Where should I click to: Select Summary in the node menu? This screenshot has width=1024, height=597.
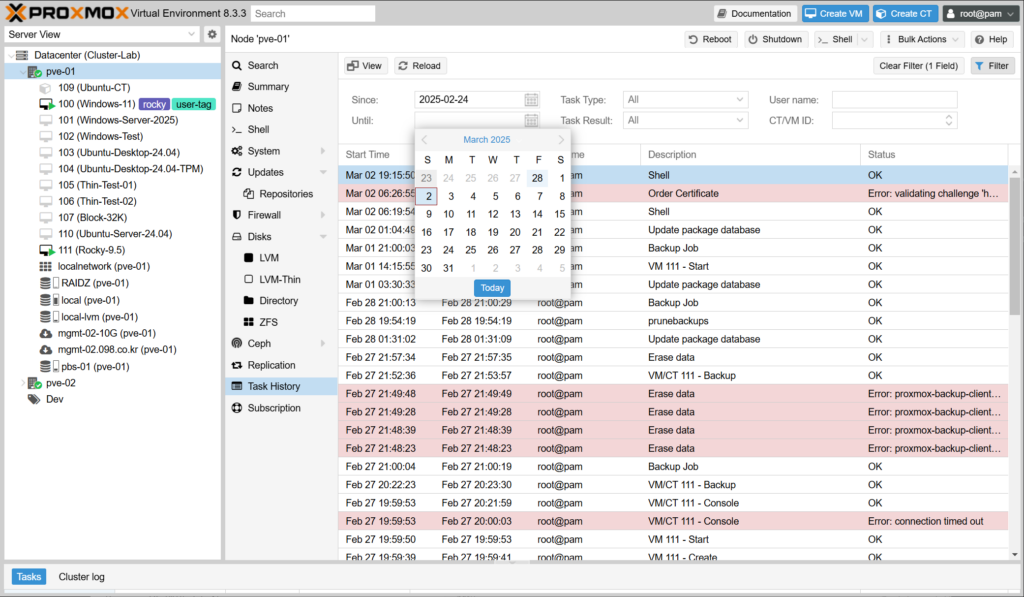tap(268, 87)
